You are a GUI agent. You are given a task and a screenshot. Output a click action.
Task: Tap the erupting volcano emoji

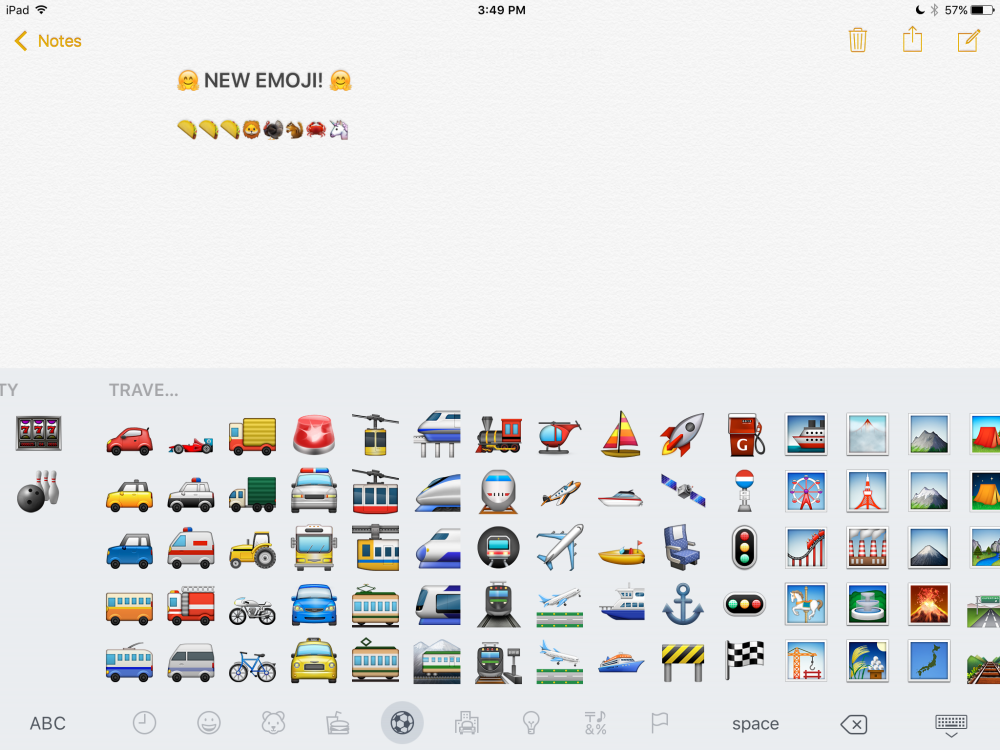pyautogui.click(x=929, y=605)
